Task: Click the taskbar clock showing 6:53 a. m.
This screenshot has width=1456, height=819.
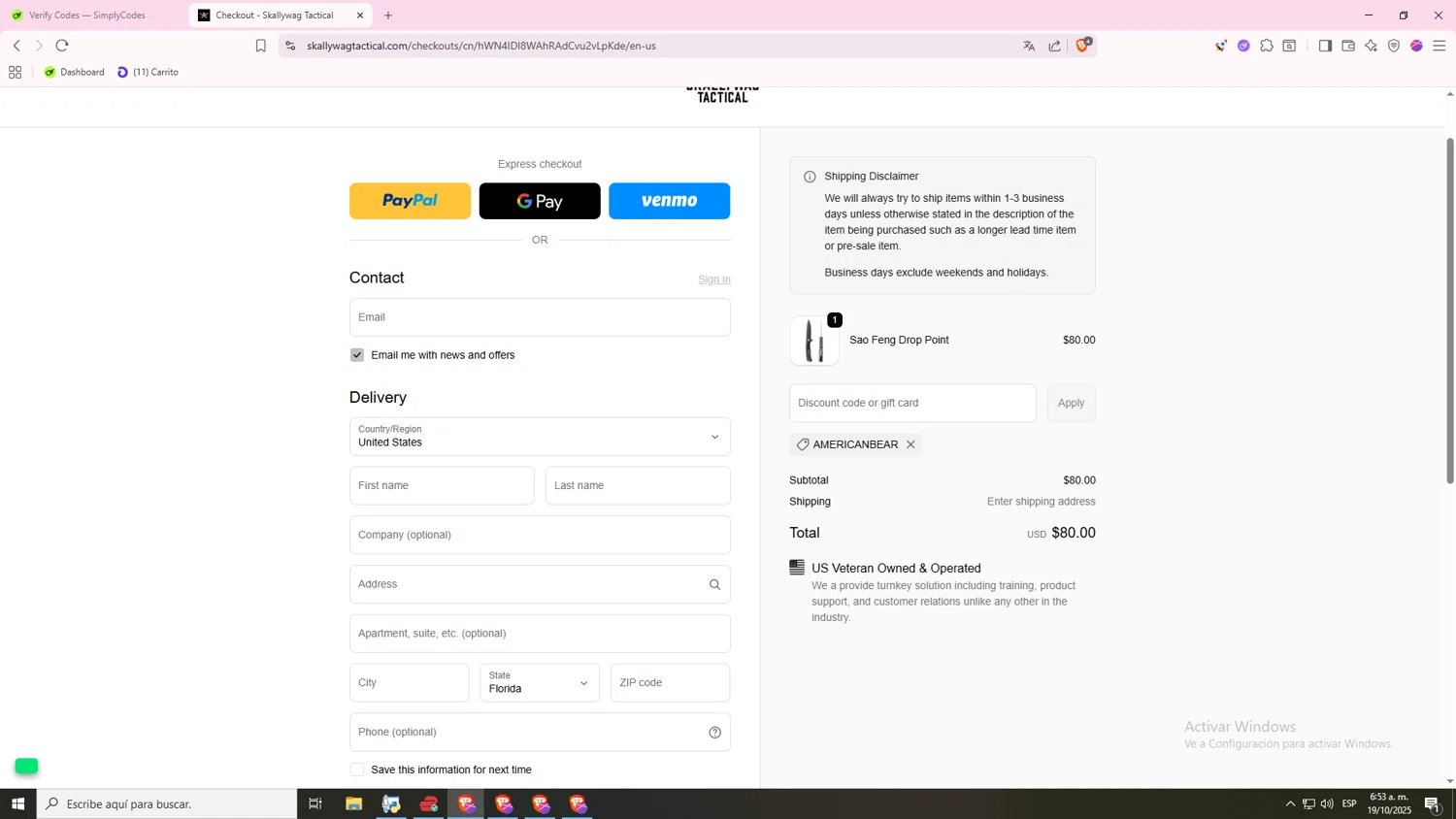Action: coord(1390,803)
